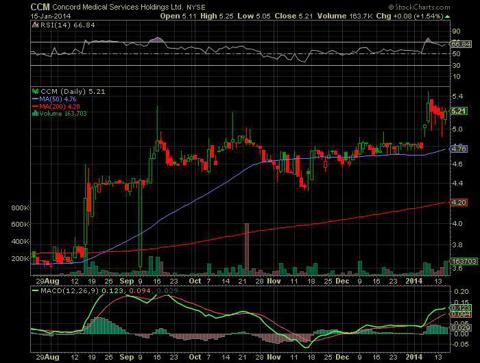Click the Oct label on price axis
Viewport: 480px width, 363px height.
[x=195, y=281]
